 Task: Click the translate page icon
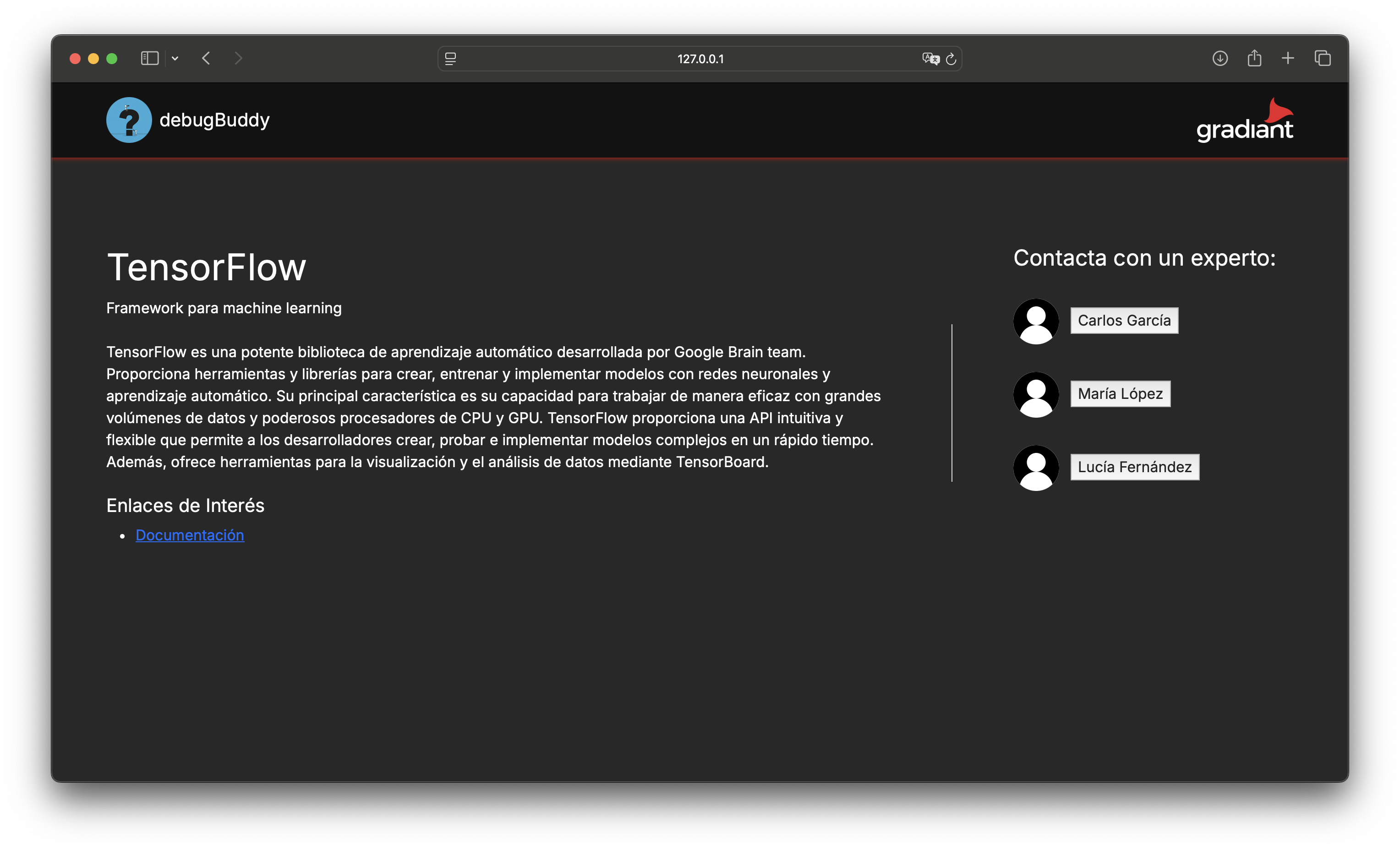click(x=930, y=59)
